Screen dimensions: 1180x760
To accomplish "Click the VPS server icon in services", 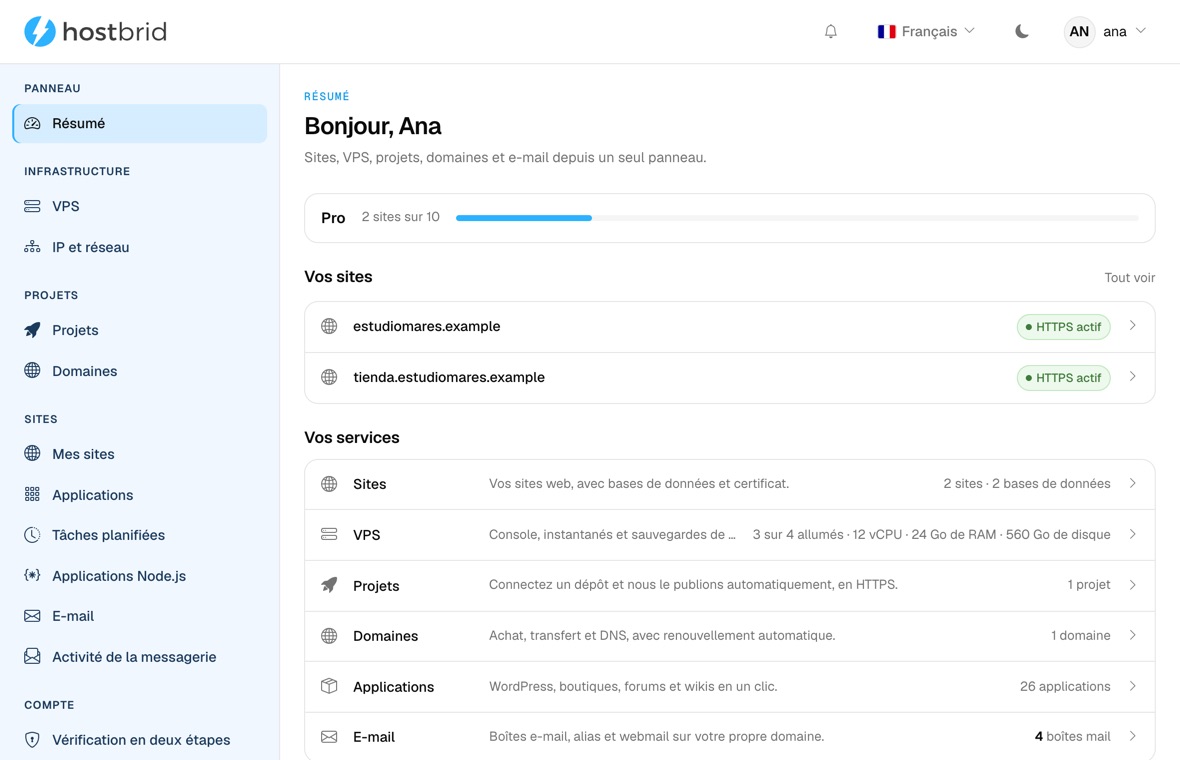I will (329, 534).
